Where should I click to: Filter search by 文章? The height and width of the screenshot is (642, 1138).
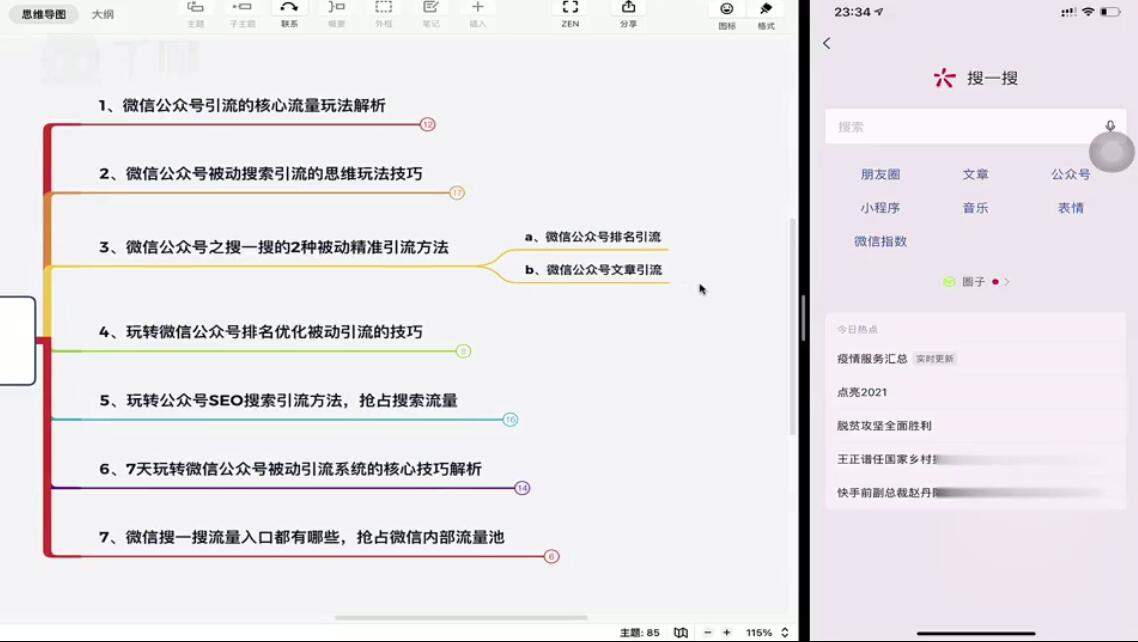(975, 175)
